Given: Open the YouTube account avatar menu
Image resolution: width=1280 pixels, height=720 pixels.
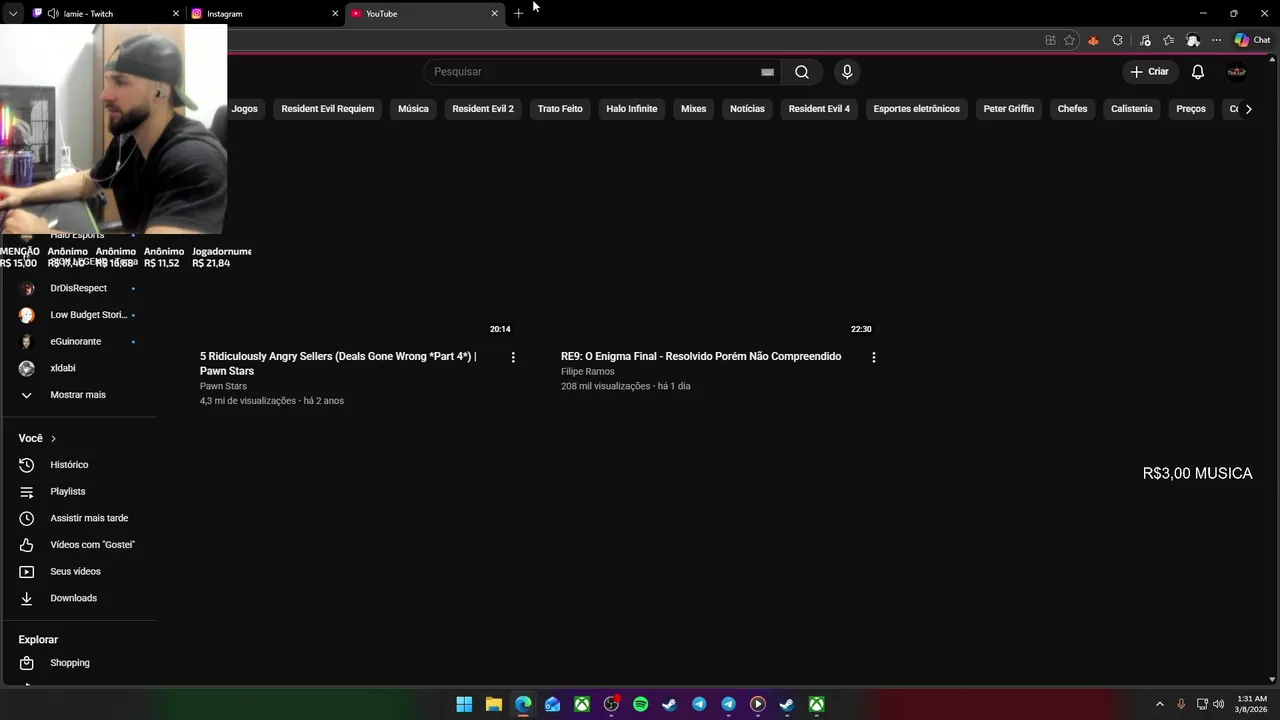Looking at the screenshot, I should 1237,72.
